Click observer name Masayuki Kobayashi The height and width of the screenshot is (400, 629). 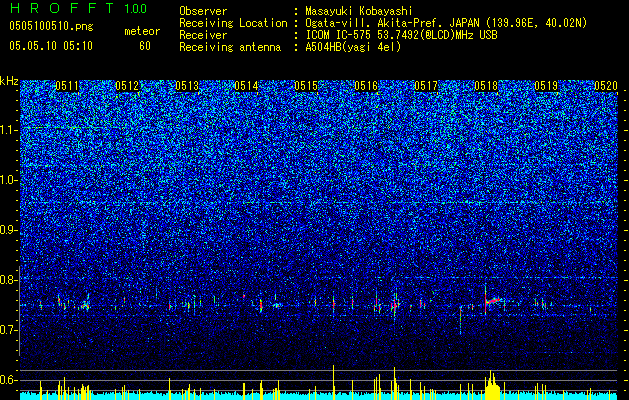358,11
